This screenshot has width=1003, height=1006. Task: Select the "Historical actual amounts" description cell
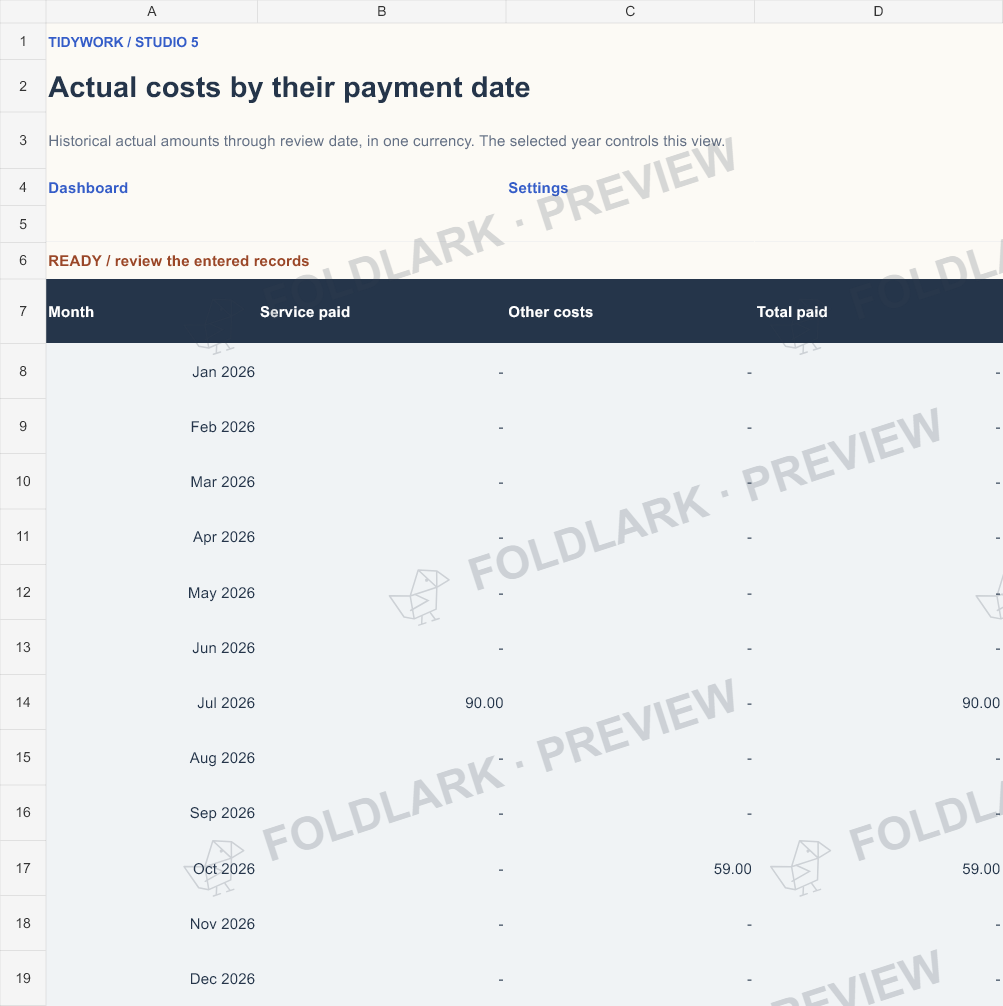coord(386,141)
